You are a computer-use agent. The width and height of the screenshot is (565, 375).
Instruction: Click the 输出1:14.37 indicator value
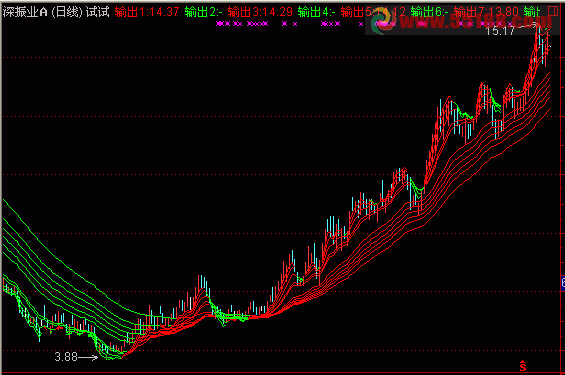(x=147, y=12)
